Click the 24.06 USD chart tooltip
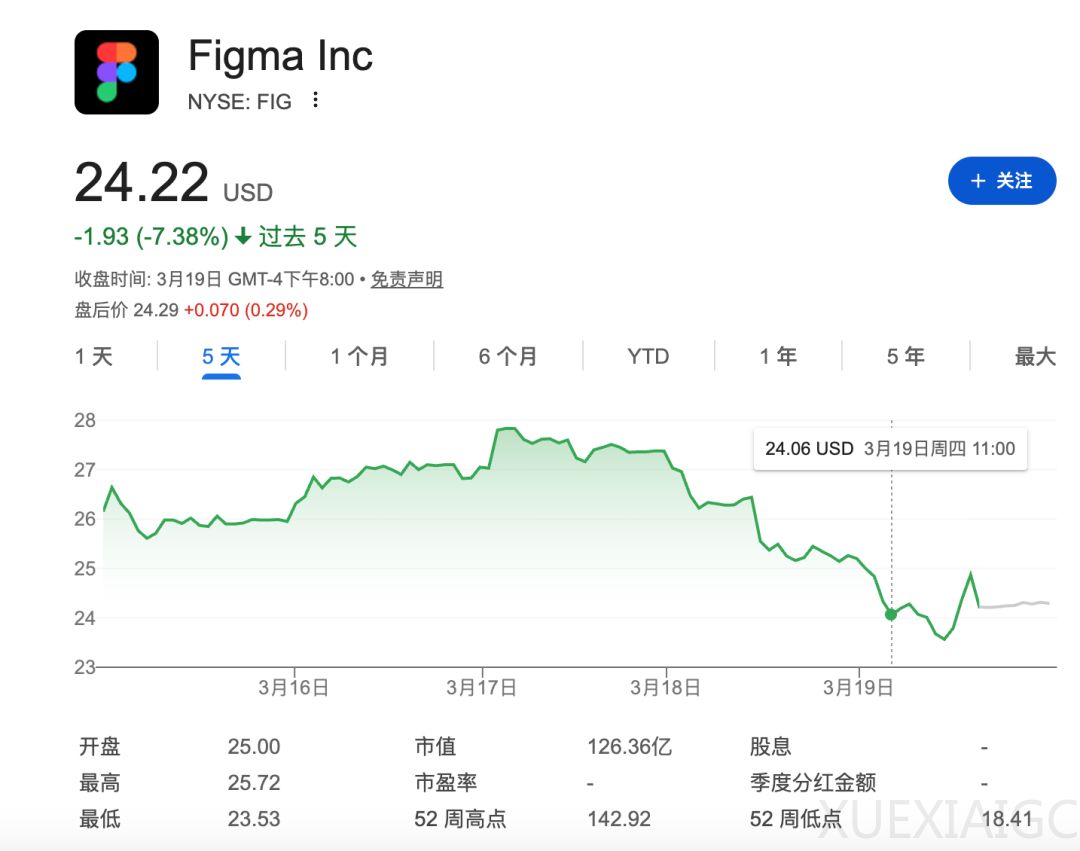This screenshot has width=1080, height=851. click(890, 449)
